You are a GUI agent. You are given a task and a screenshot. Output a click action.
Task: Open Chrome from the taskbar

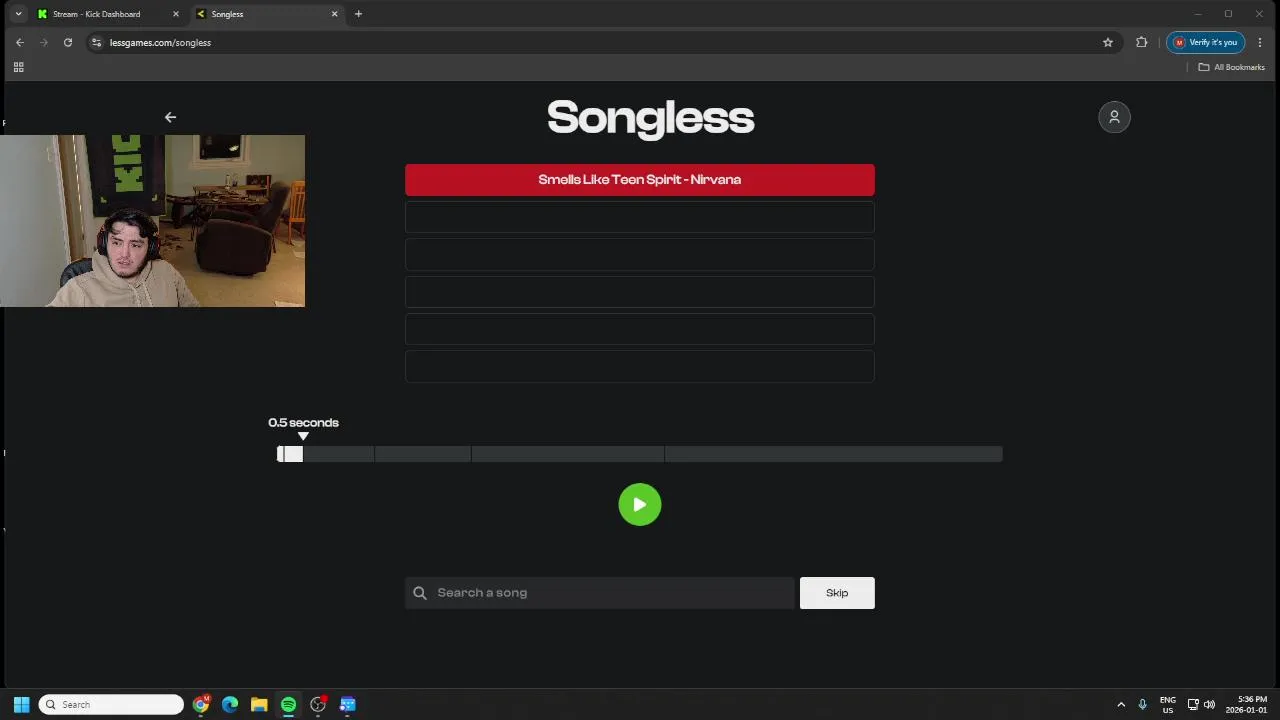tap(201, 705)
